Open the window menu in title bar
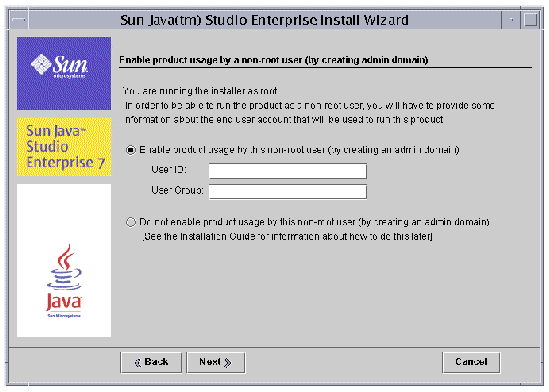The height and width of the screenshot is (392, 549). (x=19, y=20)
